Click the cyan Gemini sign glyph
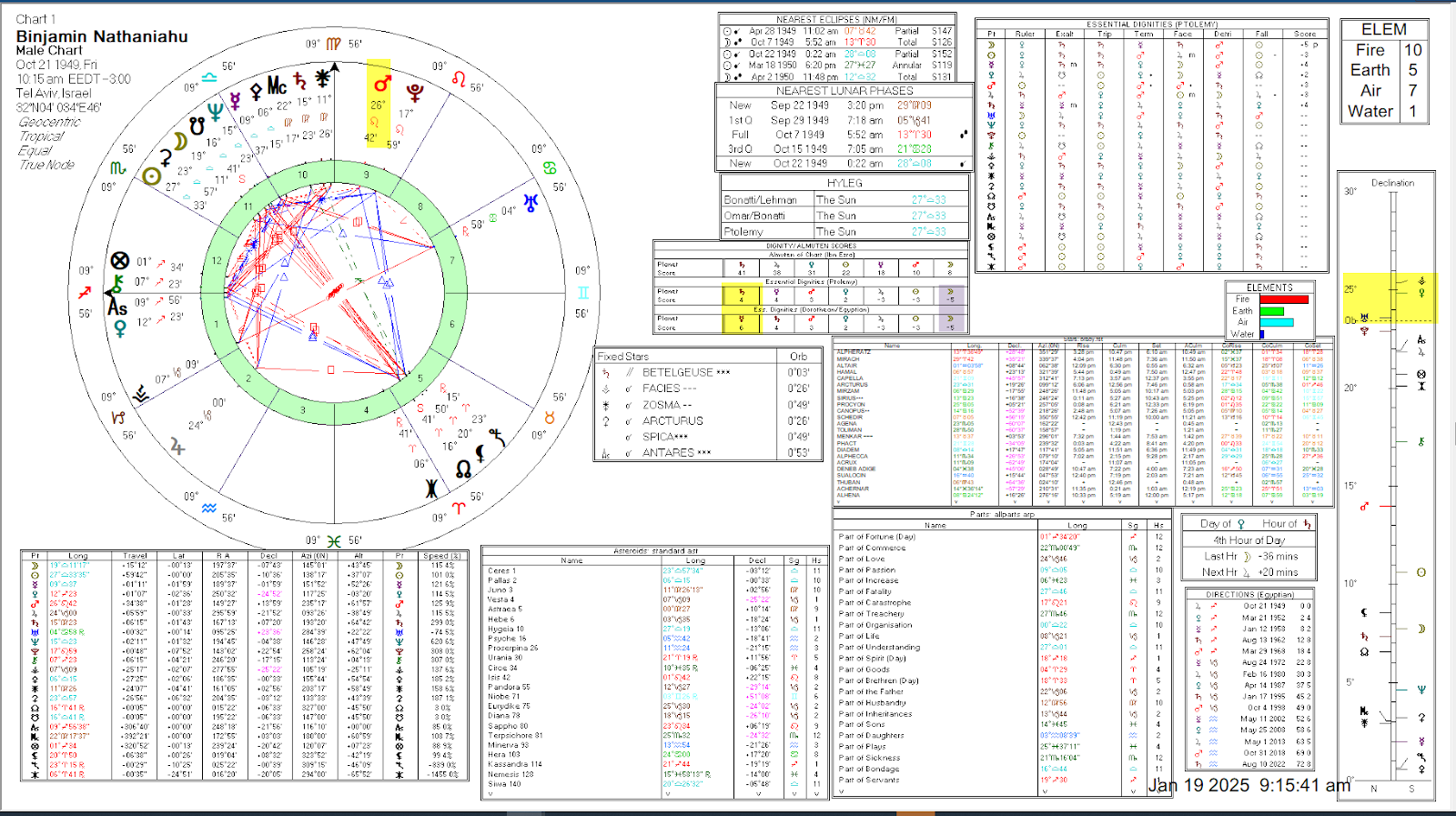Image resolution: width=1456 pixels, height=816 pixels. [583, 292]
